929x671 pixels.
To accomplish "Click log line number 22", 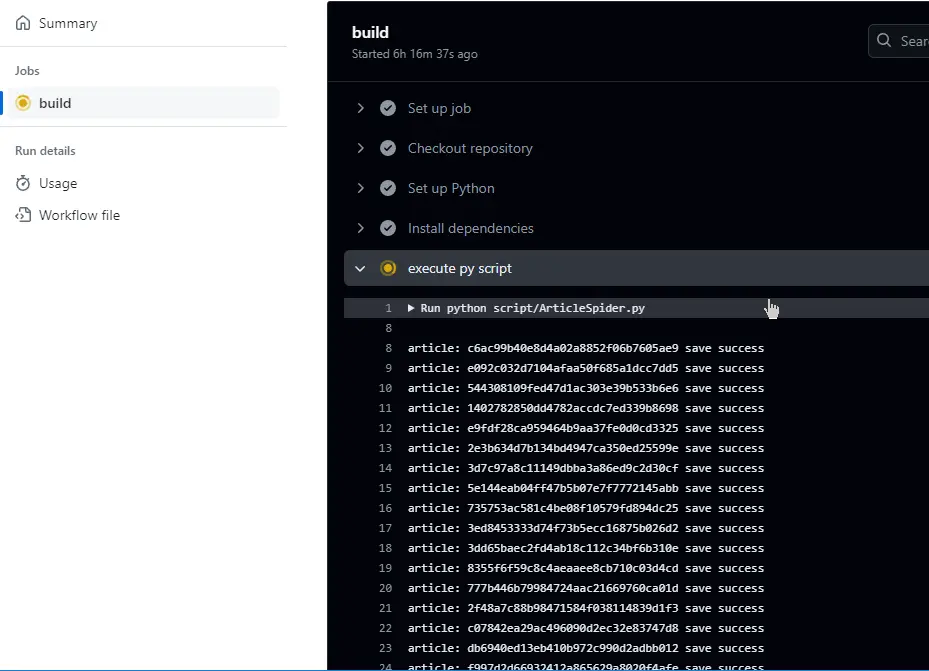I will [386, 628].
